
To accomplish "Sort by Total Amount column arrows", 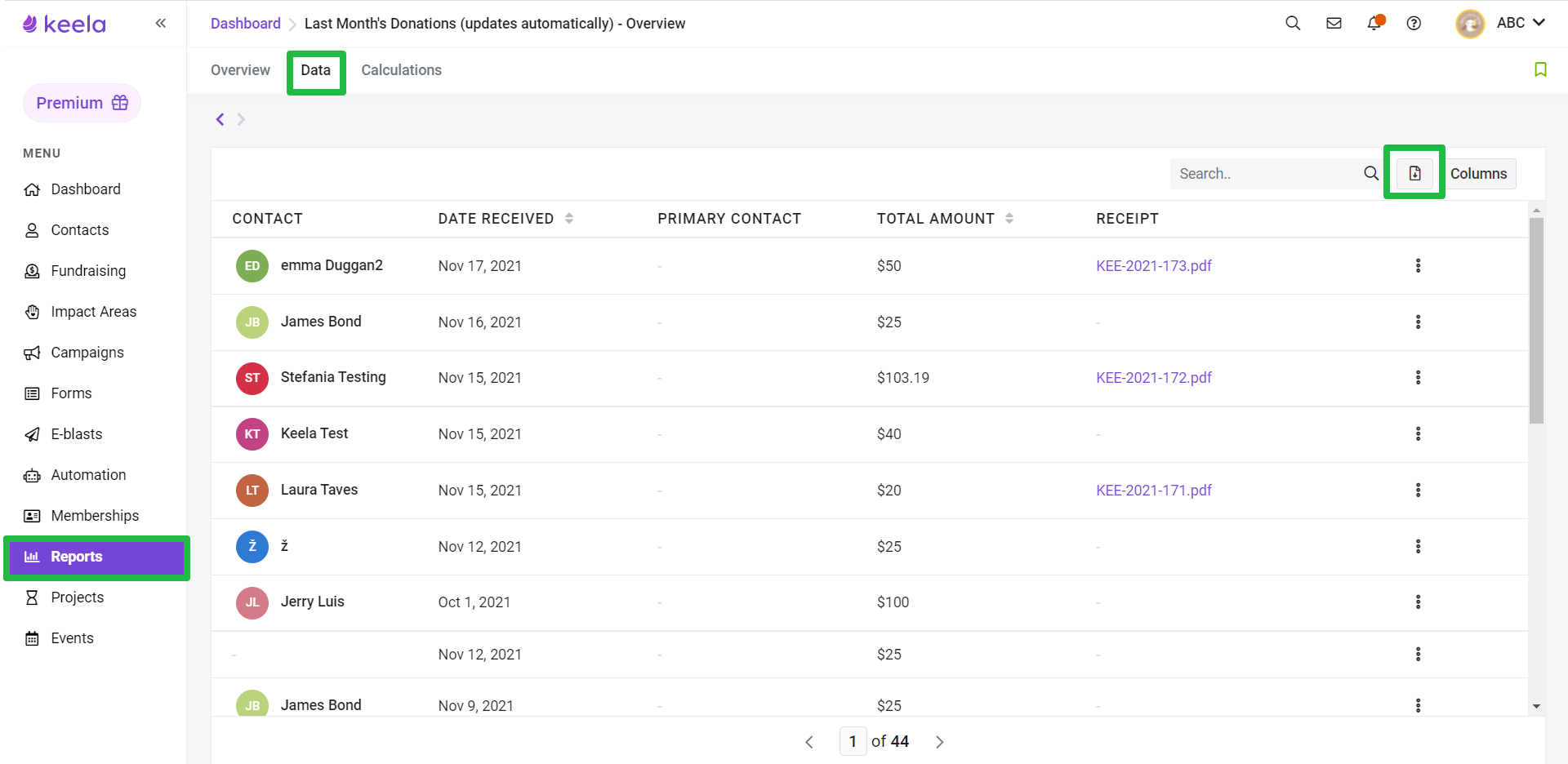I will pyautogui.click(x=1009, y=218).
